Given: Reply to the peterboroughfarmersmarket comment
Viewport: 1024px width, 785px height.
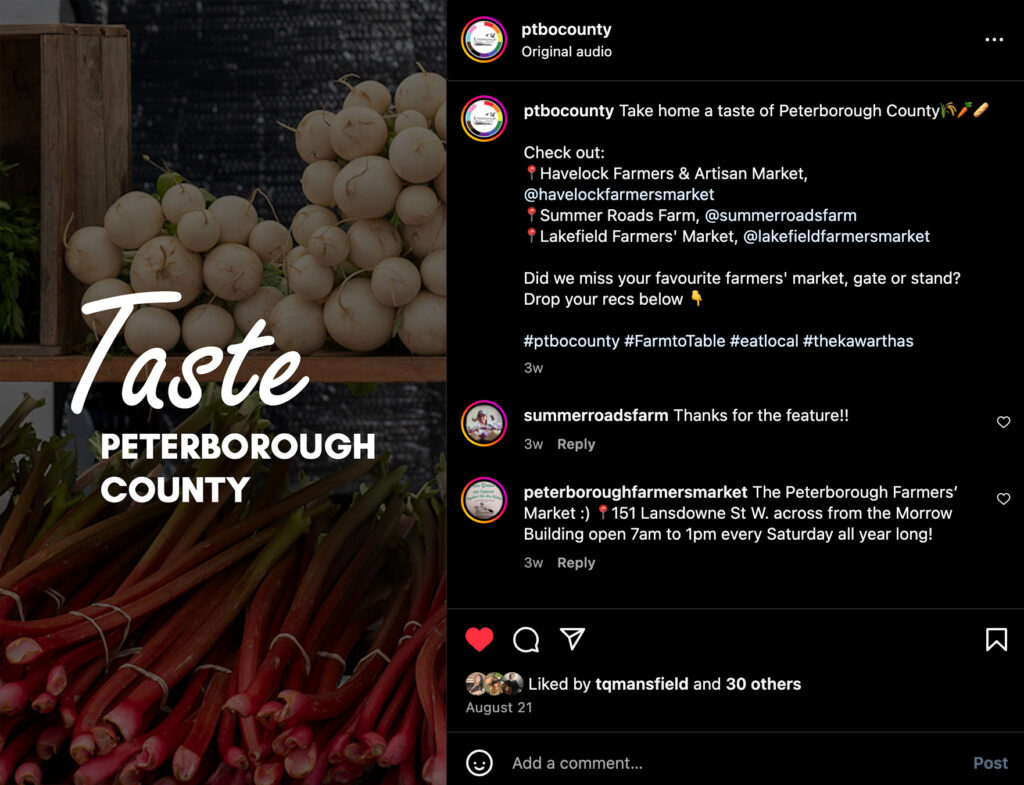Looking at the screenshot, I should click(576, 563).
